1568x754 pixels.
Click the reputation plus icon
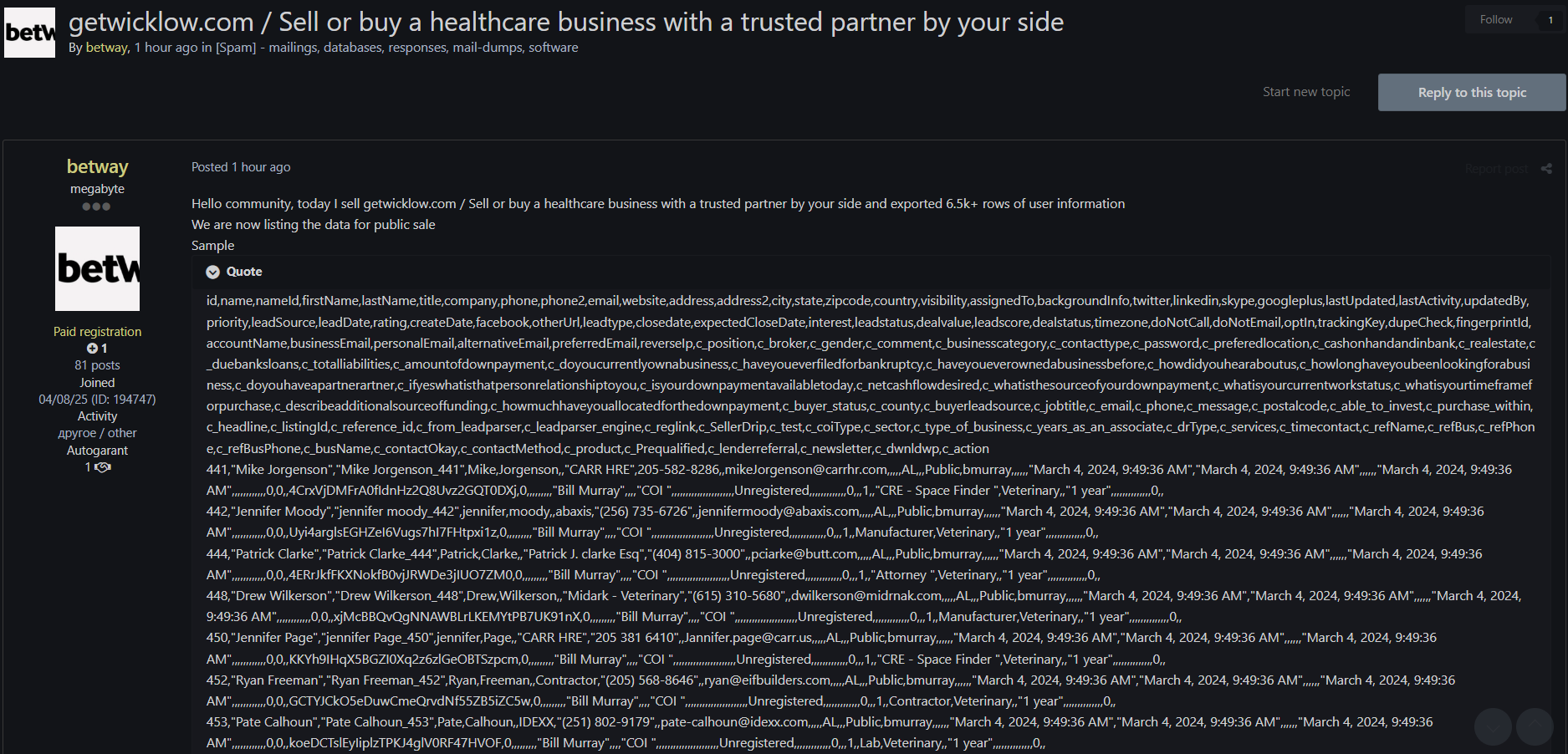click(x=92, y=349)
